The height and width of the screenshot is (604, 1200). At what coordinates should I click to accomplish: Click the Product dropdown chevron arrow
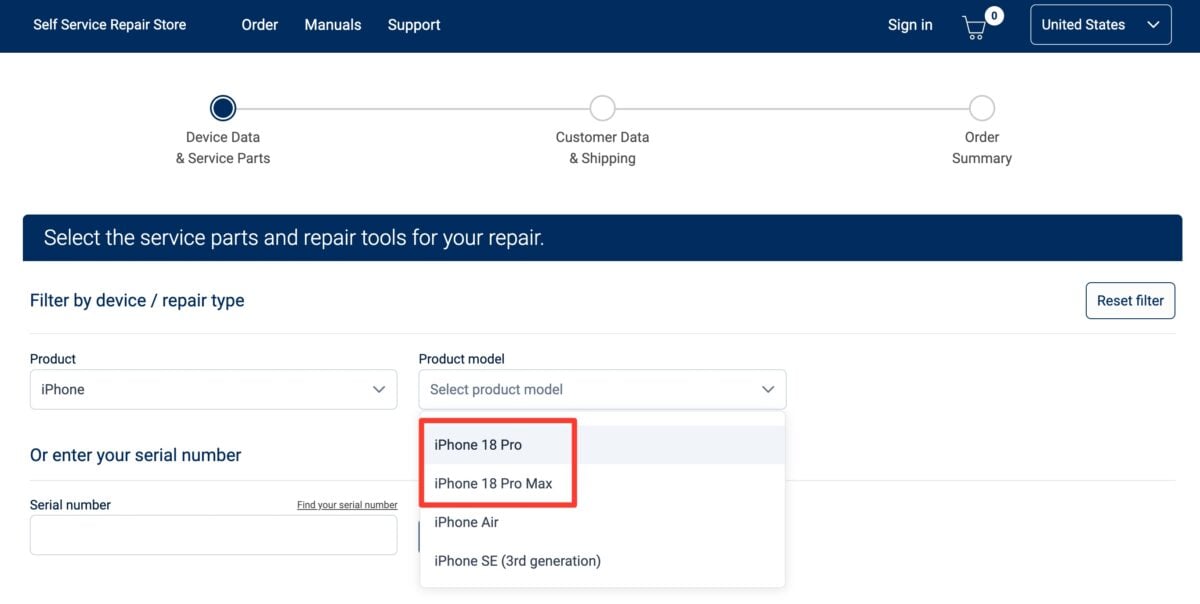(x=379, y=389)
